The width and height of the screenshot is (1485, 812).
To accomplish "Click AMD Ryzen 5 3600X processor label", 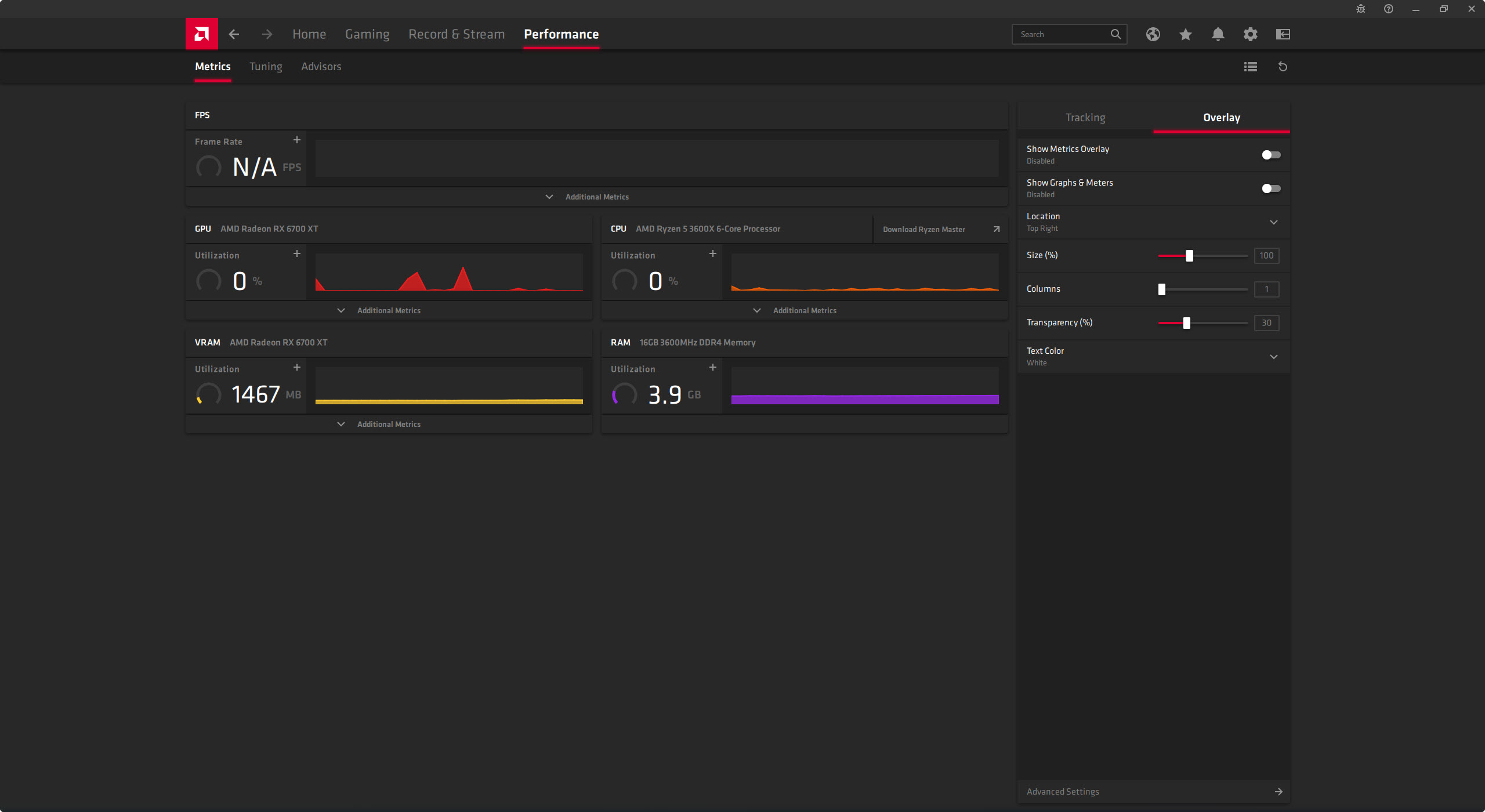I will point(708,229).
